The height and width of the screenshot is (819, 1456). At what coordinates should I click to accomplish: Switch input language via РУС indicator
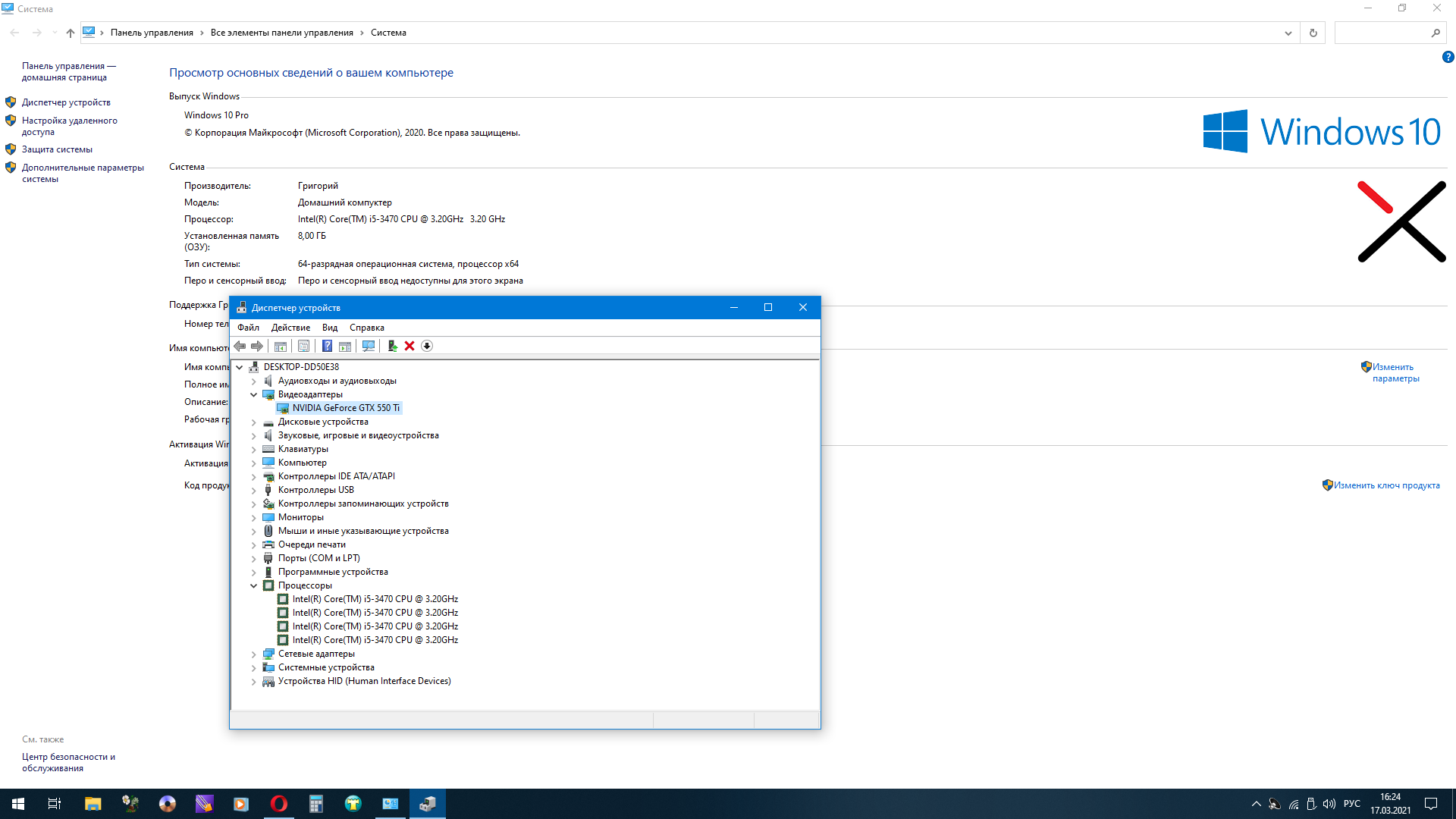coord(1351,804)
